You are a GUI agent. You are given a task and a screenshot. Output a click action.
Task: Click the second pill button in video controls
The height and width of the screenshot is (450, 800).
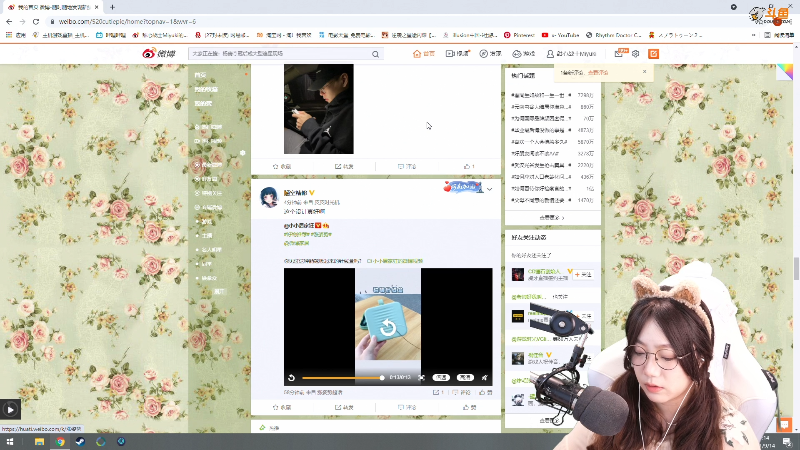coord(465,378)
